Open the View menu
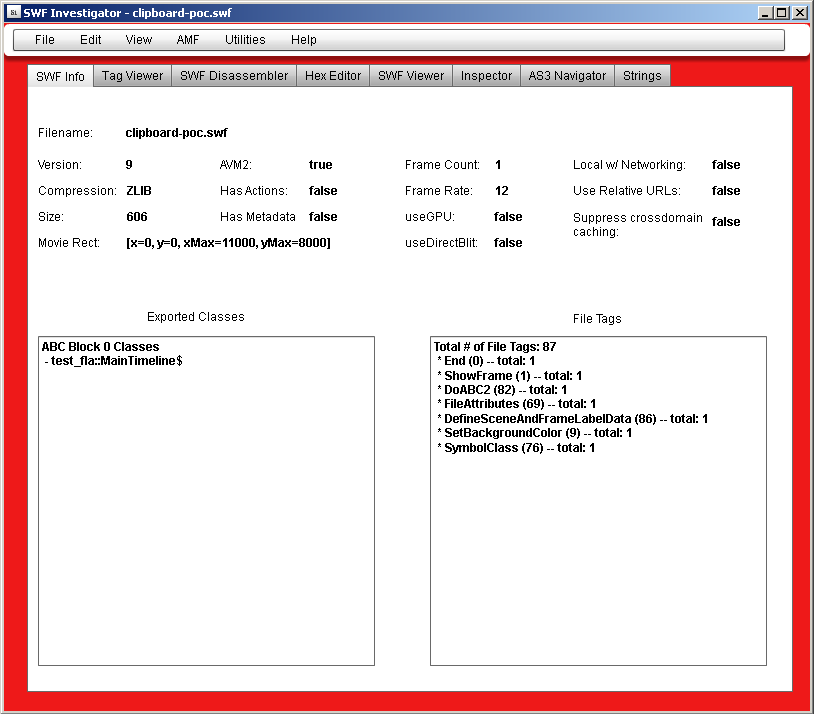814x714 pixels. pyautogui.click(x=139, y=40)
